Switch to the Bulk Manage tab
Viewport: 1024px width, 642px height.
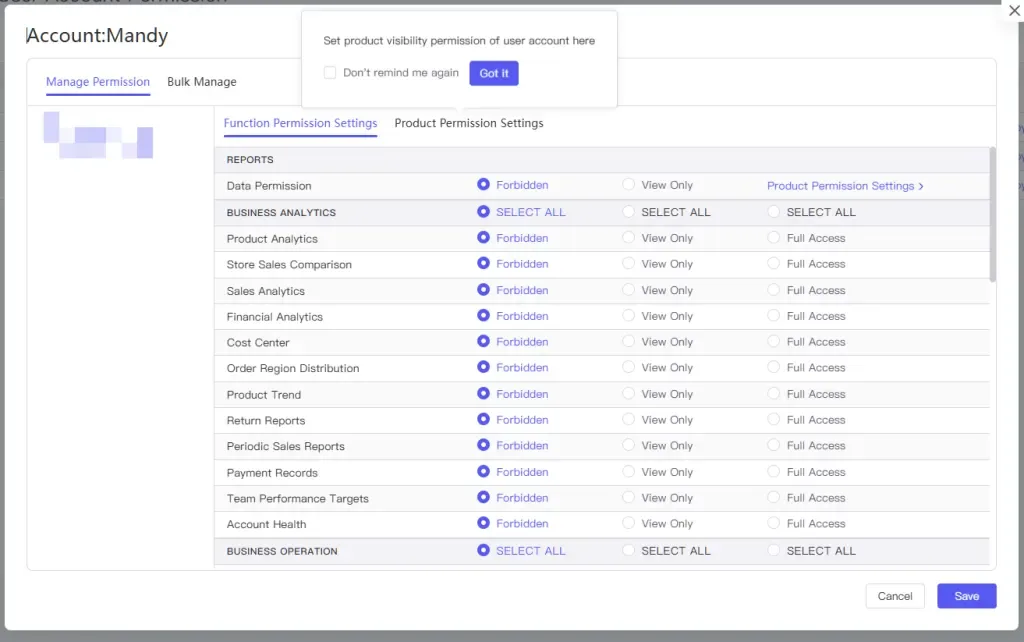pyautogui.click(x=202, y=82)
